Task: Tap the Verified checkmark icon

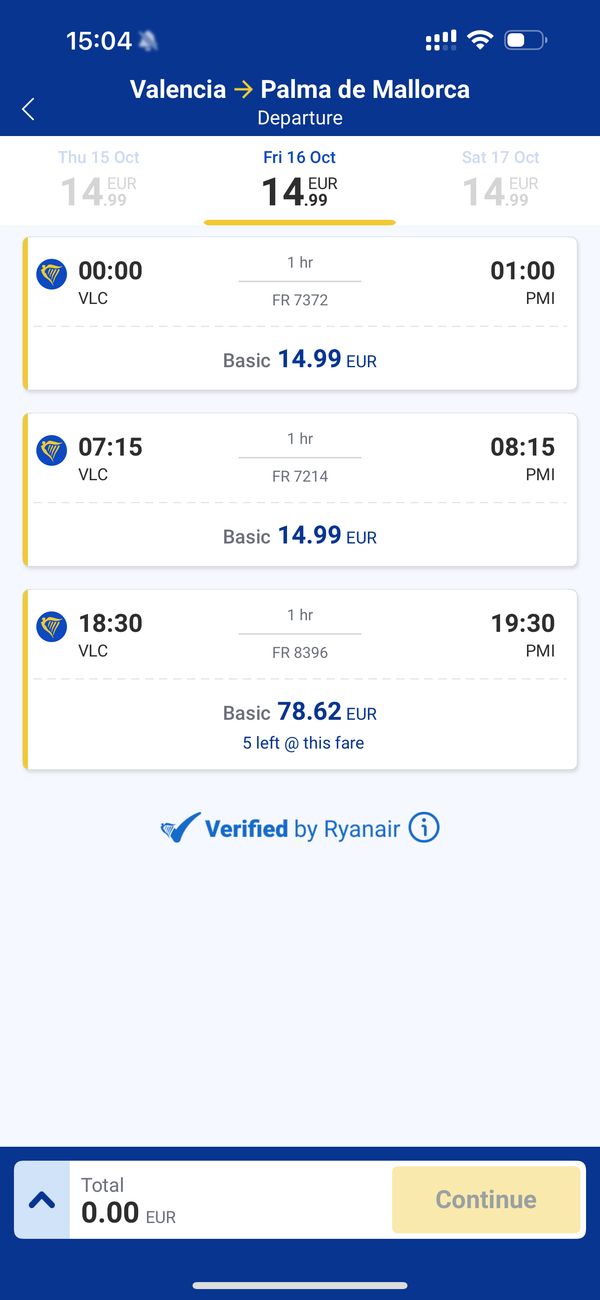Action: 181,828
